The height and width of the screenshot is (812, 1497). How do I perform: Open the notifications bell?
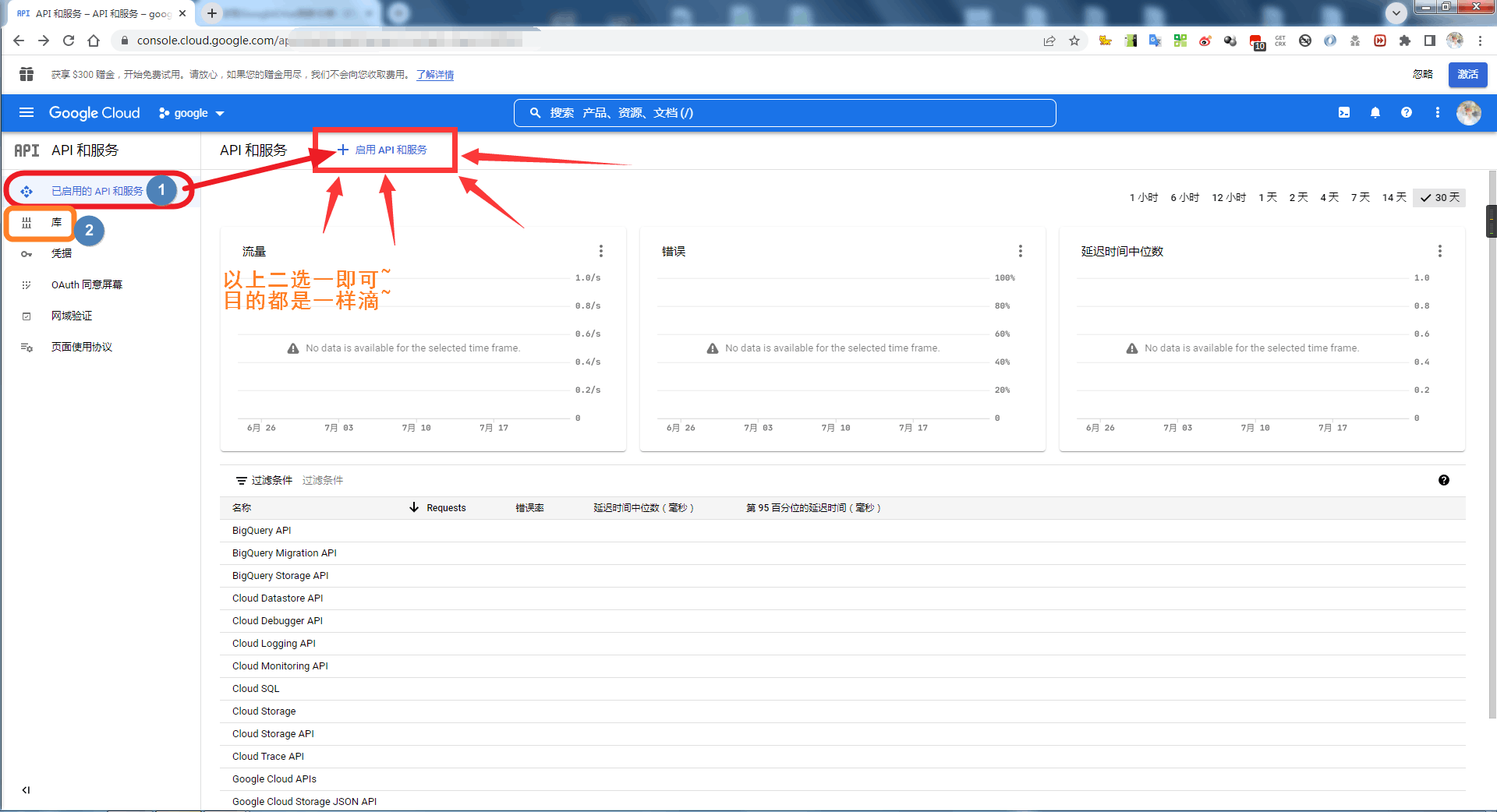pyautogui.click(x=1375, y=112)
